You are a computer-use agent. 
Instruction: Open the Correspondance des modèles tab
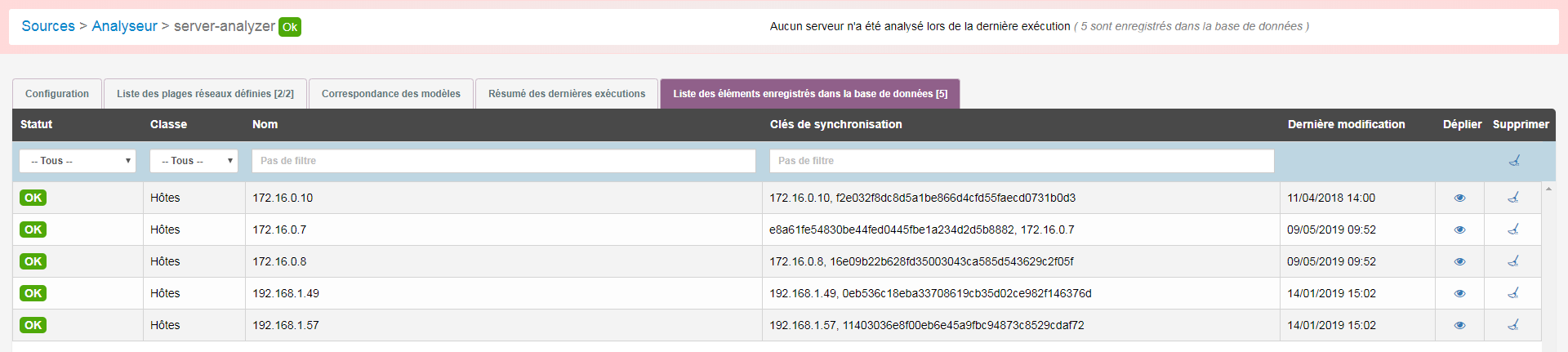click(390, 94)
